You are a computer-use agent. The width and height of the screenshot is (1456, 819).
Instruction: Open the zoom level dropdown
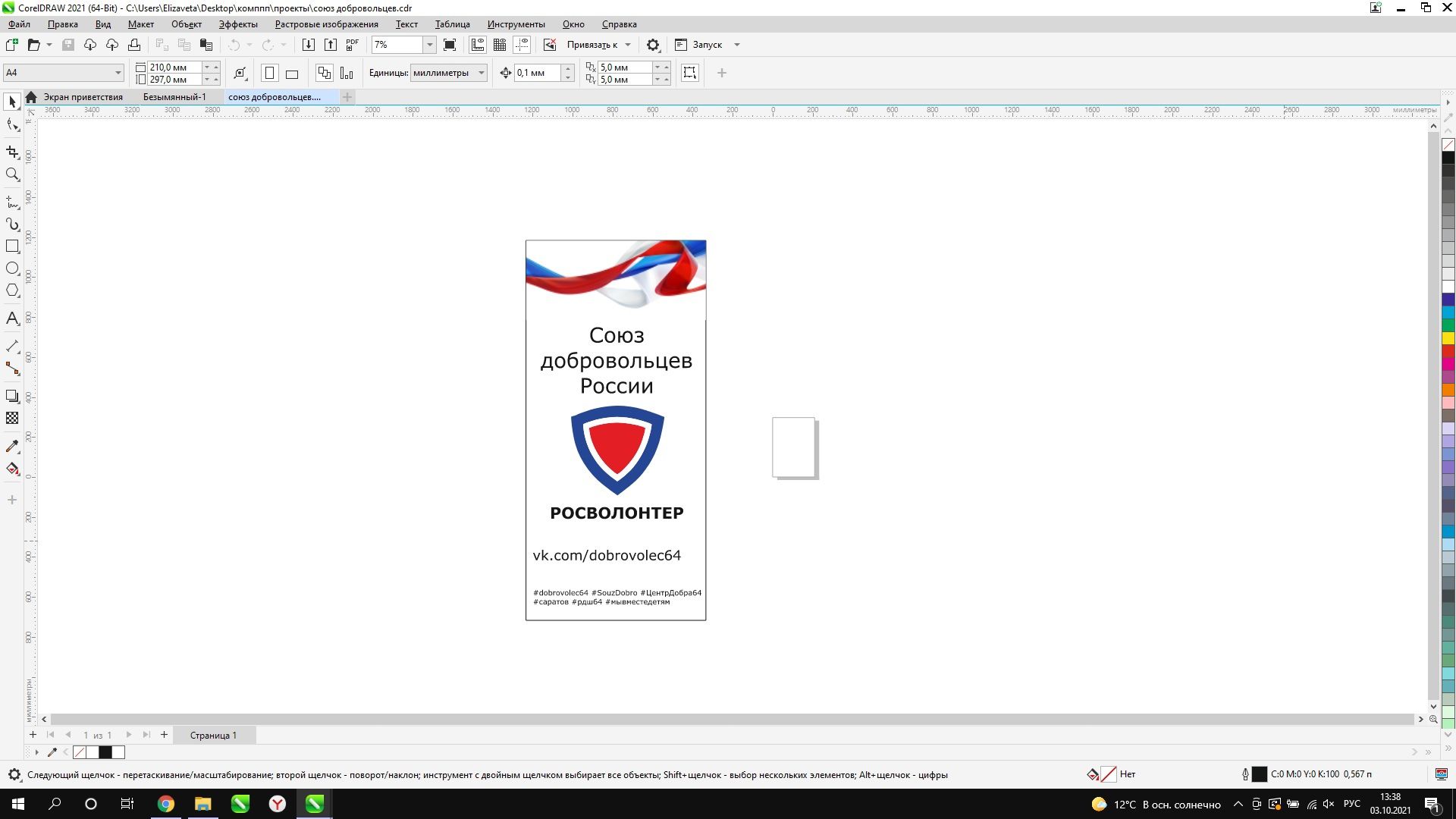point(429,45)
